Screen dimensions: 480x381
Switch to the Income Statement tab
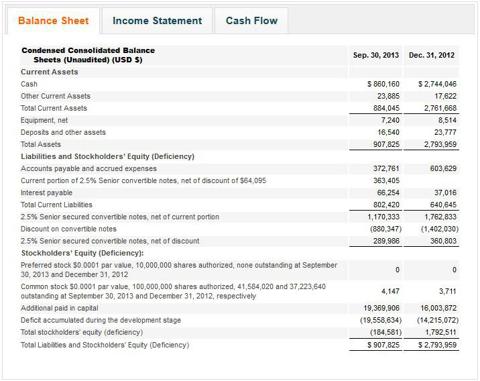[x=157, y=21]
